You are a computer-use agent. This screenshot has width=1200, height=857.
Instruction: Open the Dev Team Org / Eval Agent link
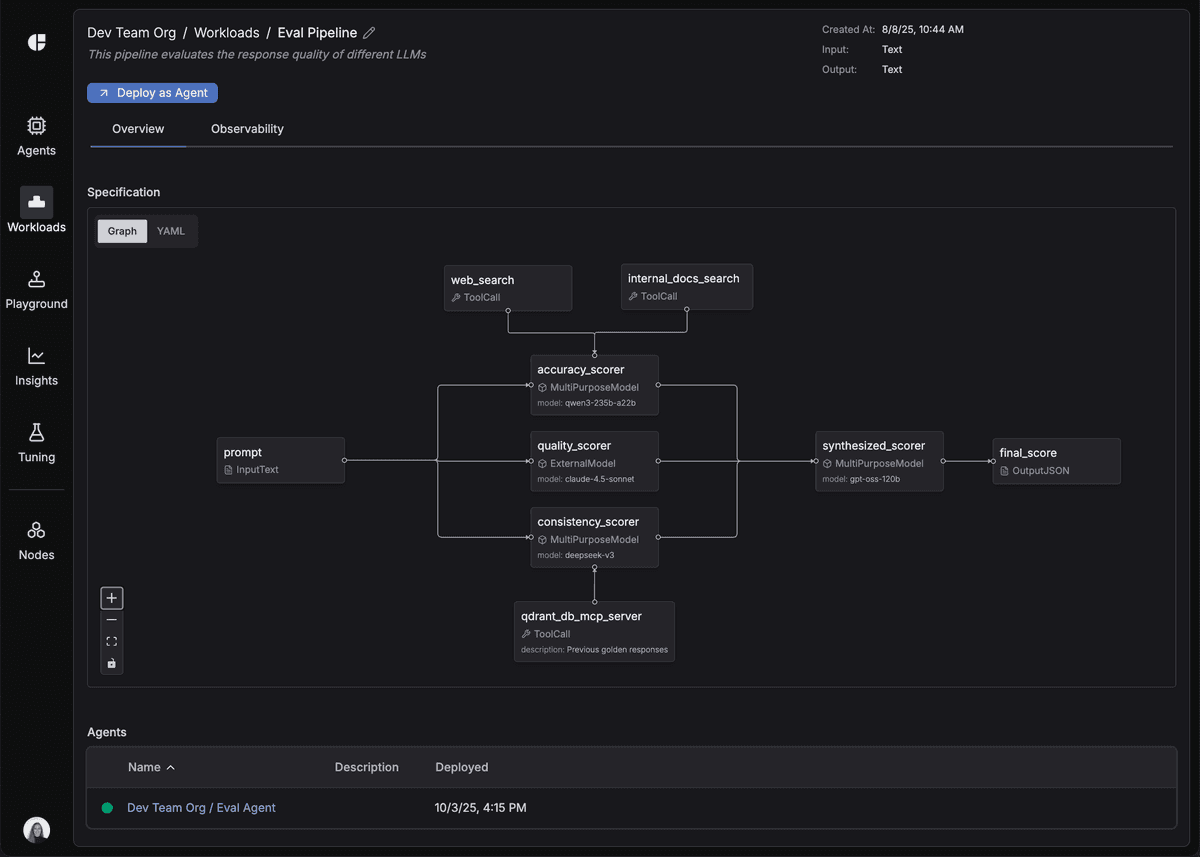(201, 807)
